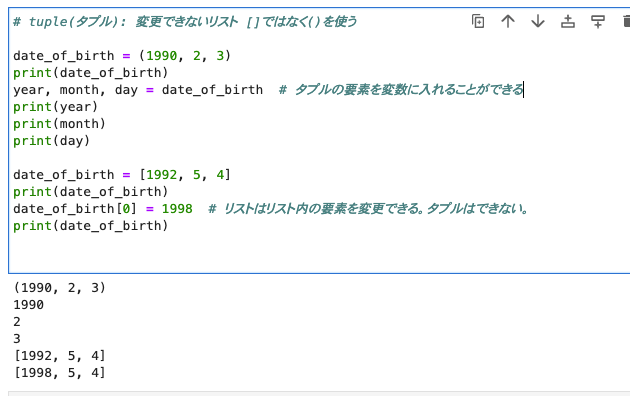This screenshot has height=396, width=630.
Task: Duplicate this cell with the copy icon
Action: pyautogui.click(x=478, y=21)
